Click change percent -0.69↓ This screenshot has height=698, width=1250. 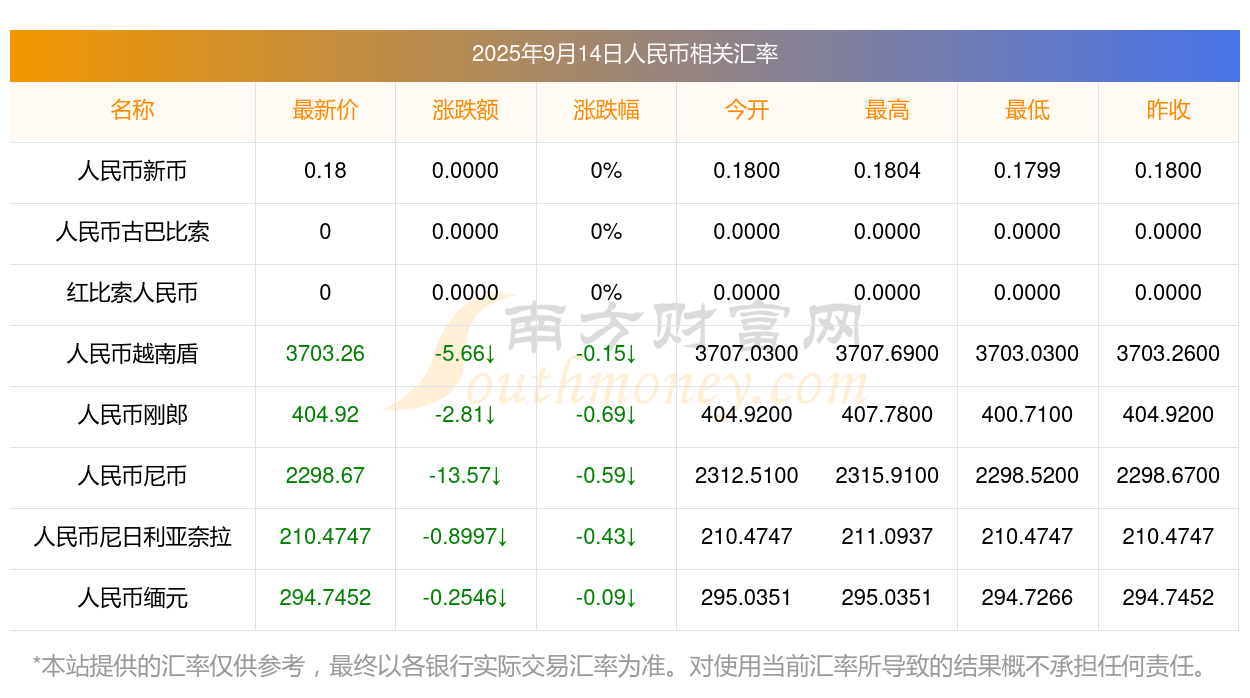pyautogui.click(x=606, y=415)
